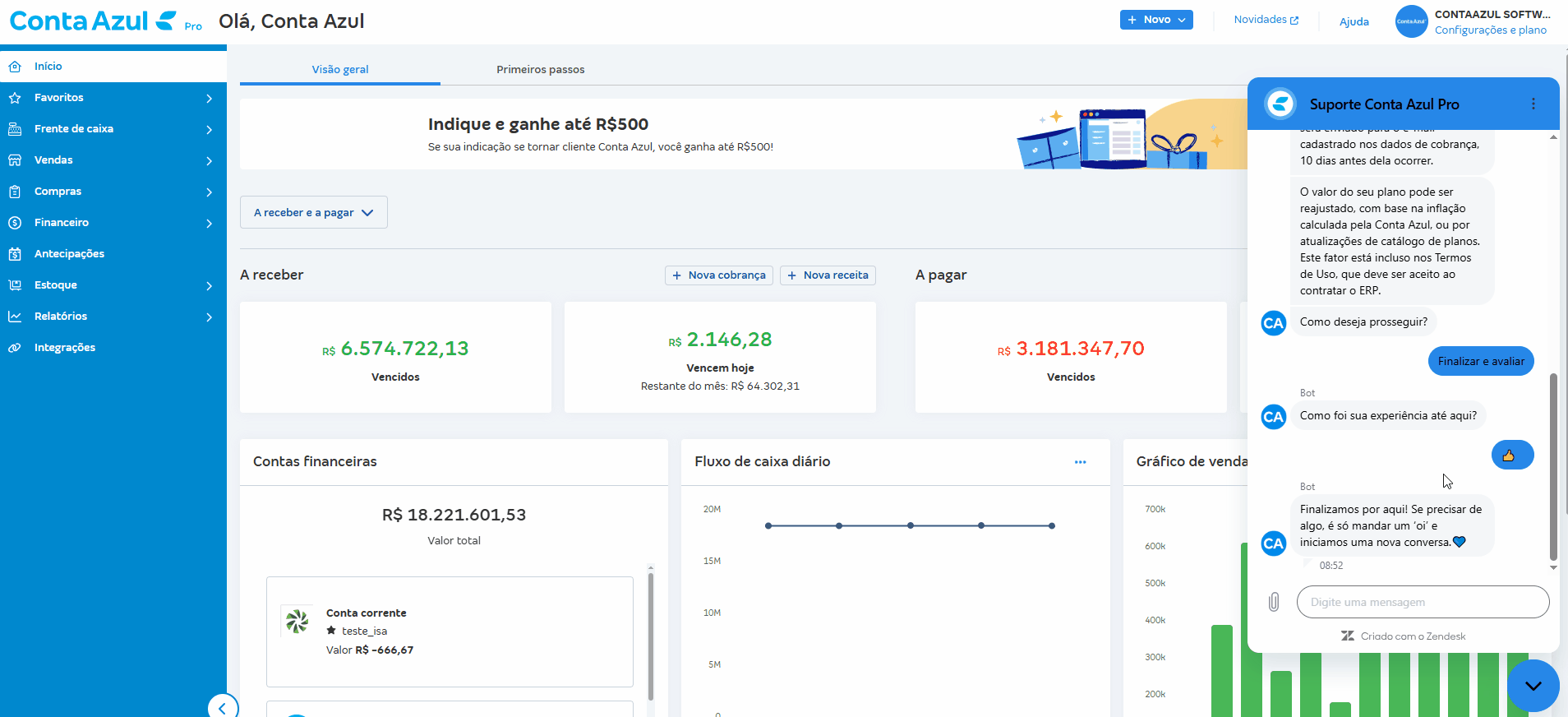Click the Contas financeiras list scrollbar
Viewport: 1568px width, 717px height.
coord(651,637)
